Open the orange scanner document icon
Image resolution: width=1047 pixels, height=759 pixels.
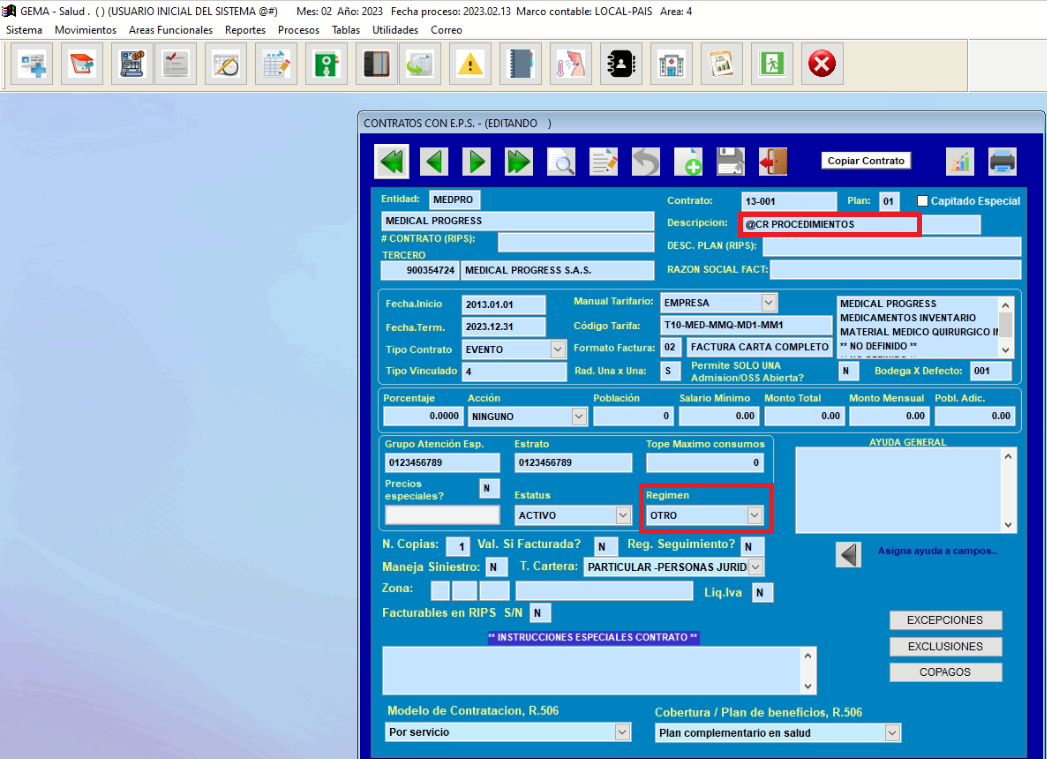81,64
